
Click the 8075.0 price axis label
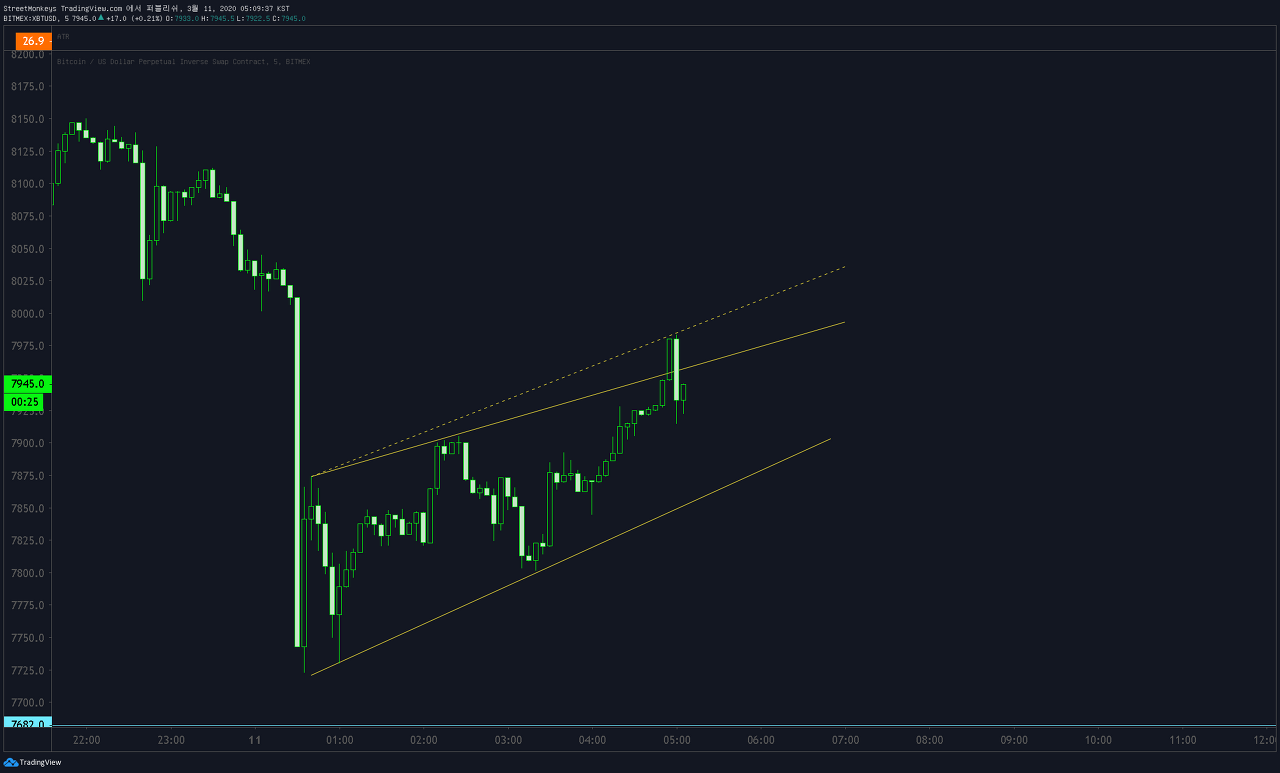coord(28,216)
